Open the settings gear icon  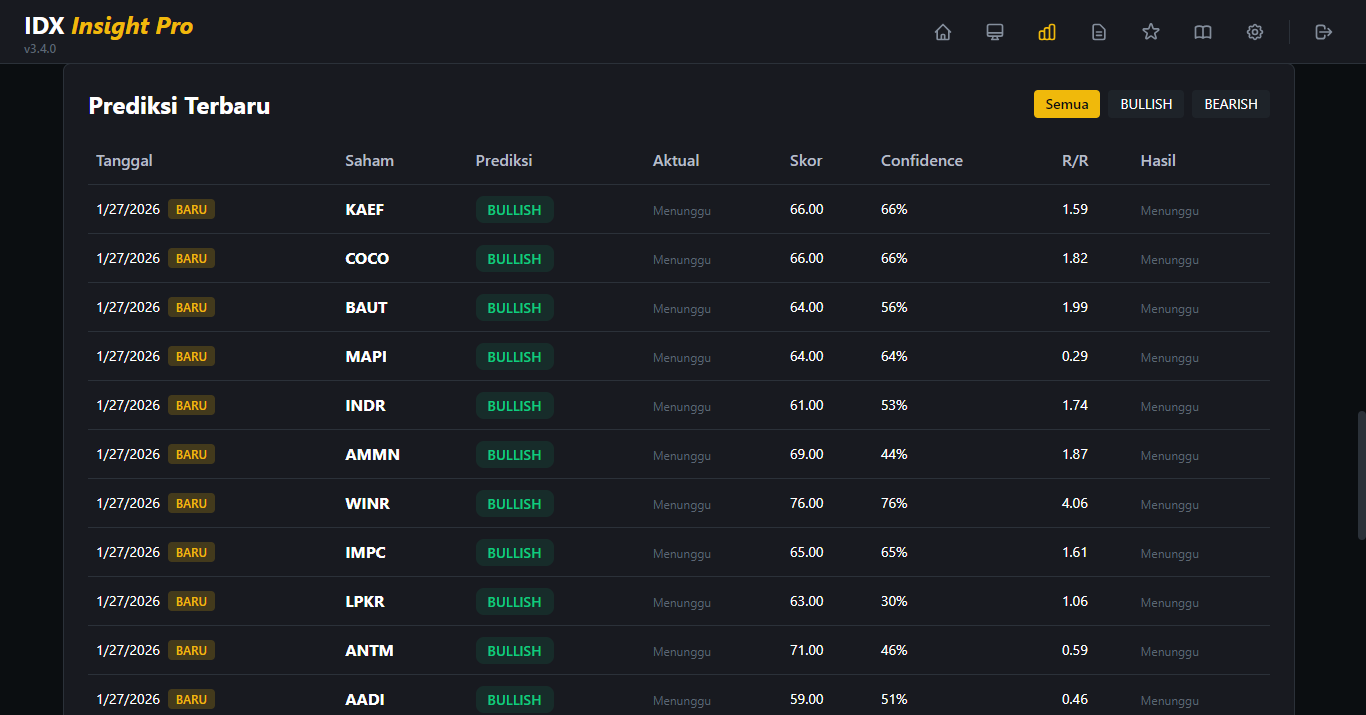(1255, 32)
